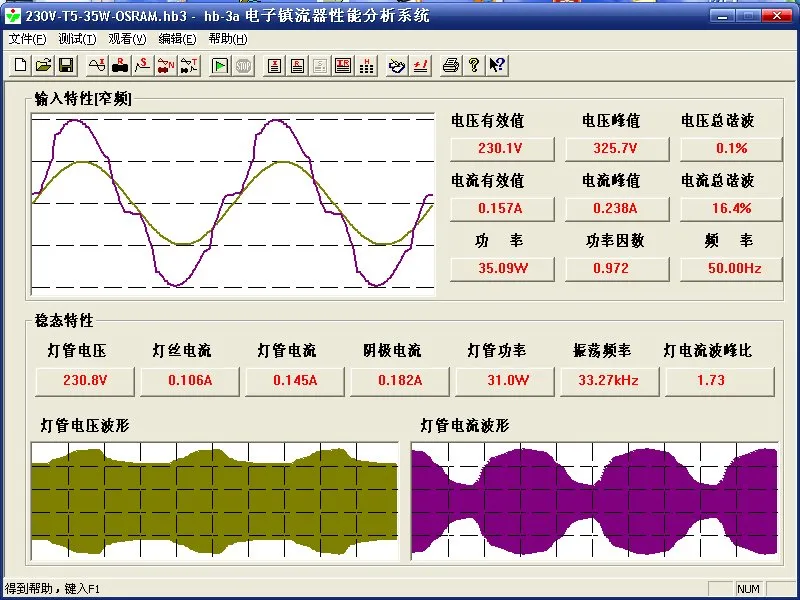Click the 35.09W power value
The image size is (800, 600).
pos(502,268)
